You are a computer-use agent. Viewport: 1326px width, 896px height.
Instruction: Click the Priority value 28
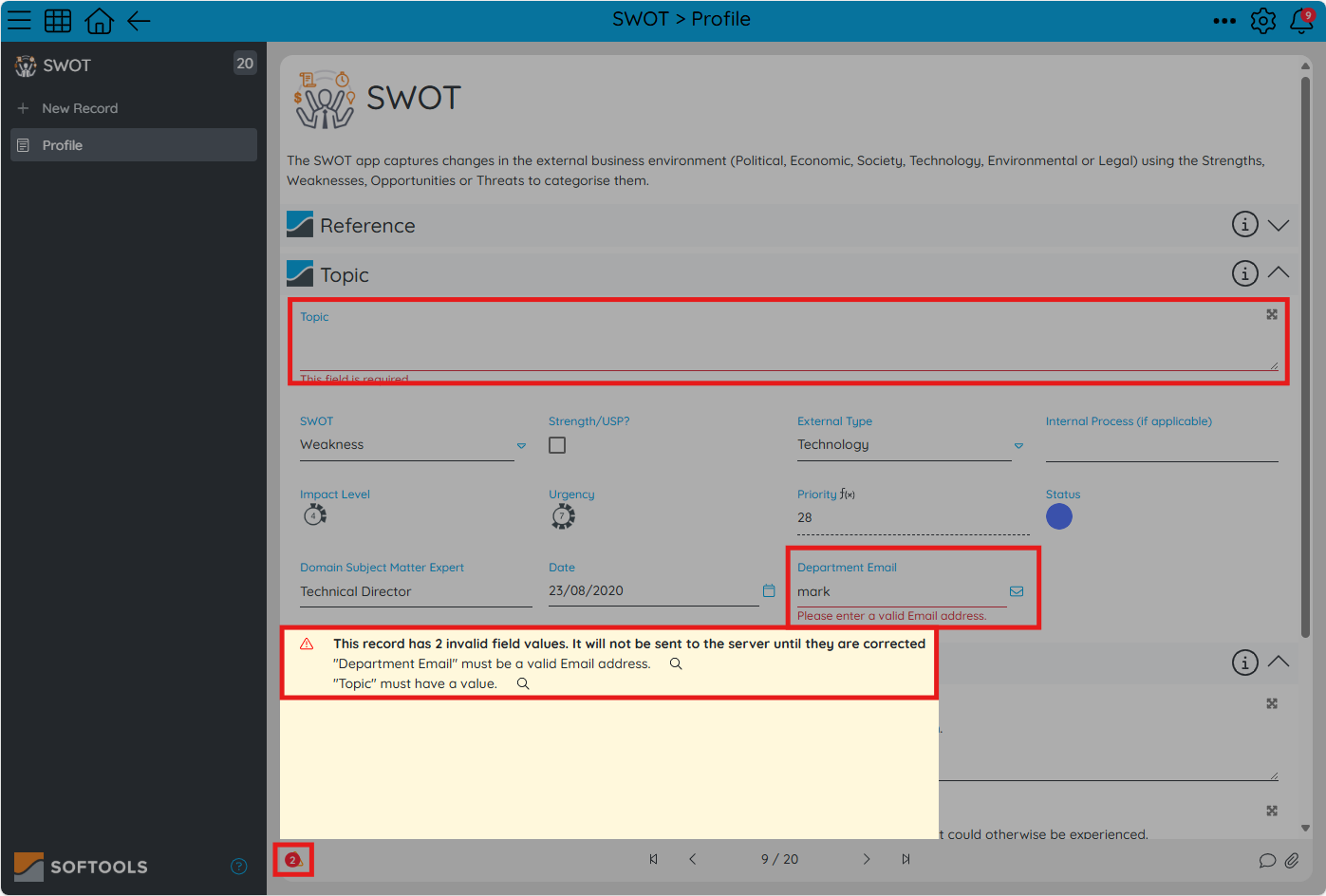click(x=805, y=517)
